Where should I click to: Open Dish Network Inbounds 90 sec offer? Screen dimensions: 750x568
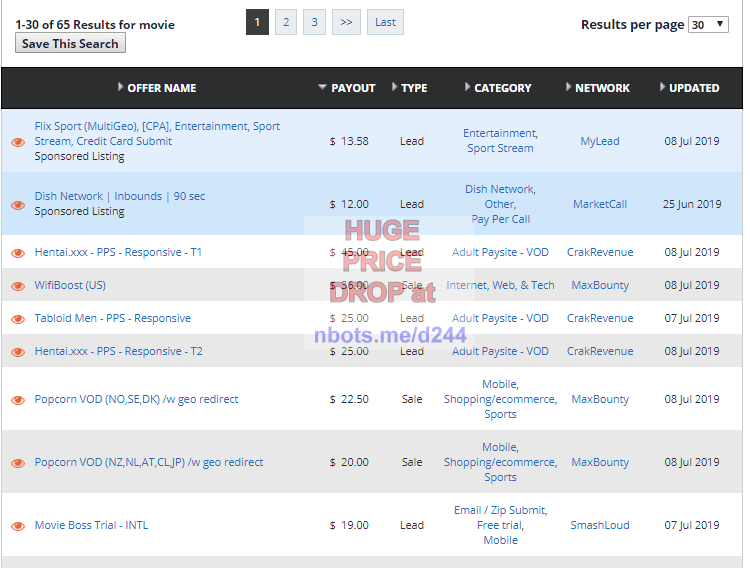[120, 196]
